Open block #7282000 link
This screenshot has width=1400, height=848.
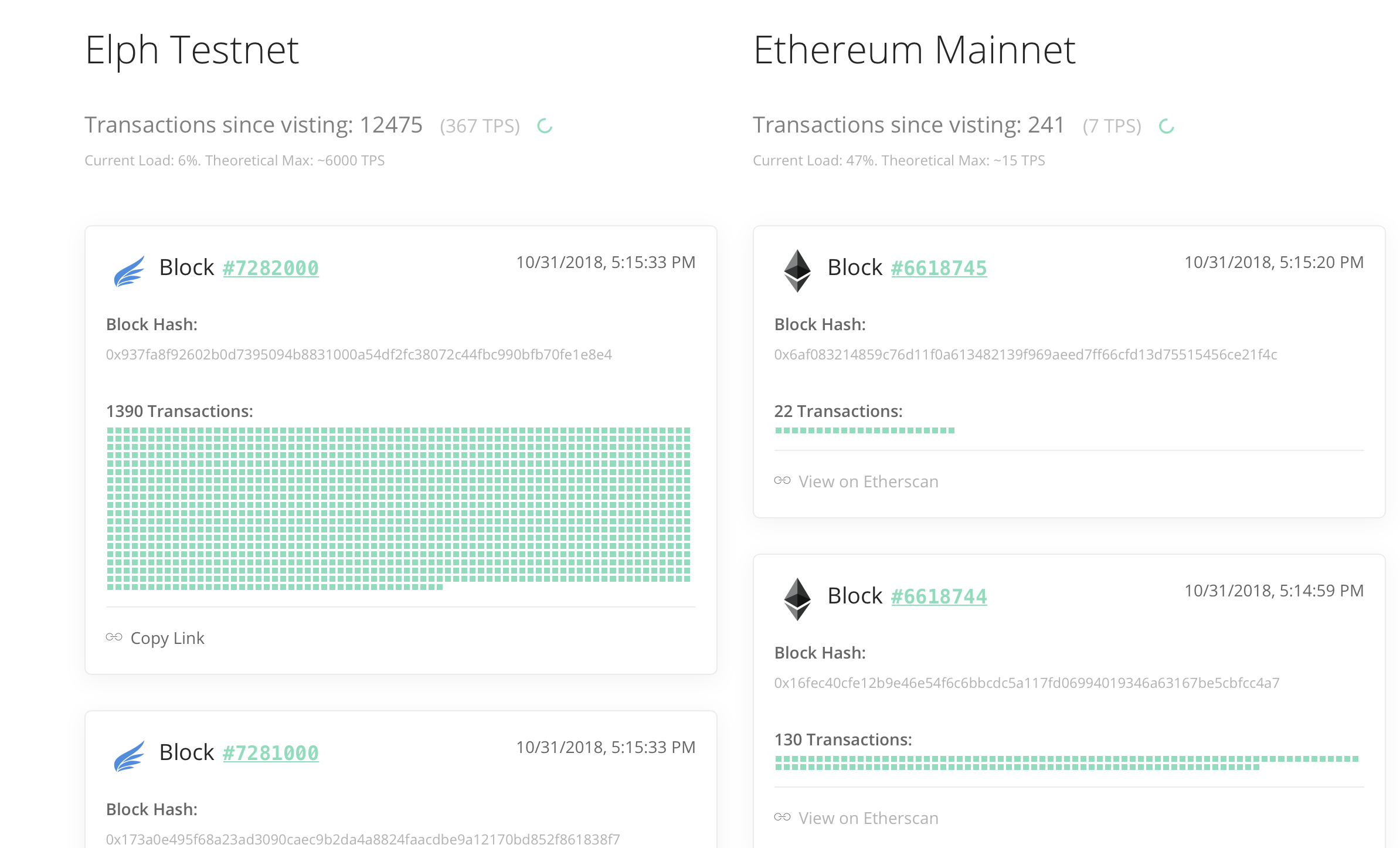tap(271, 268)
